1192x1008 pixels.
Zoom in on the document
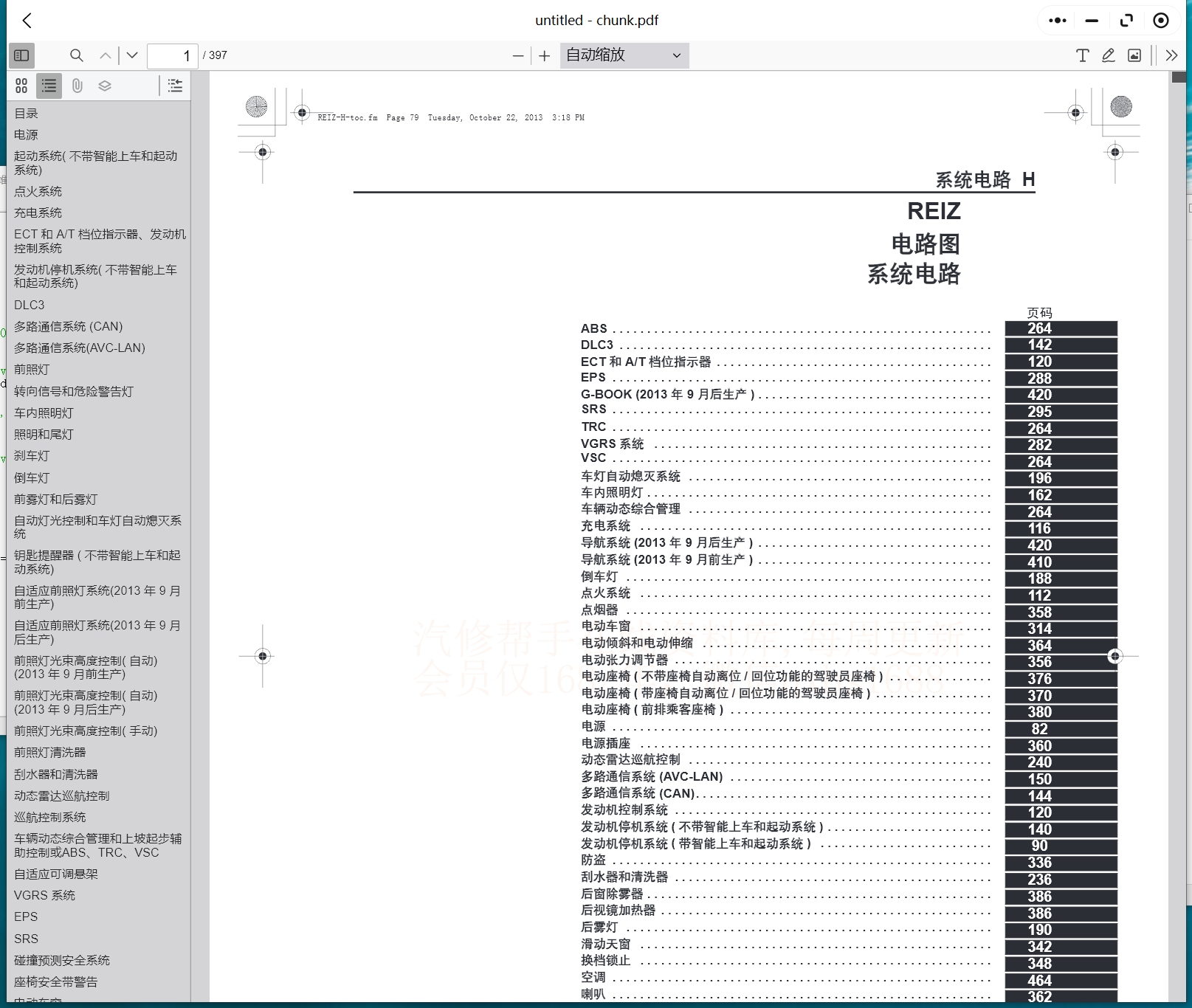click(544, 55)
